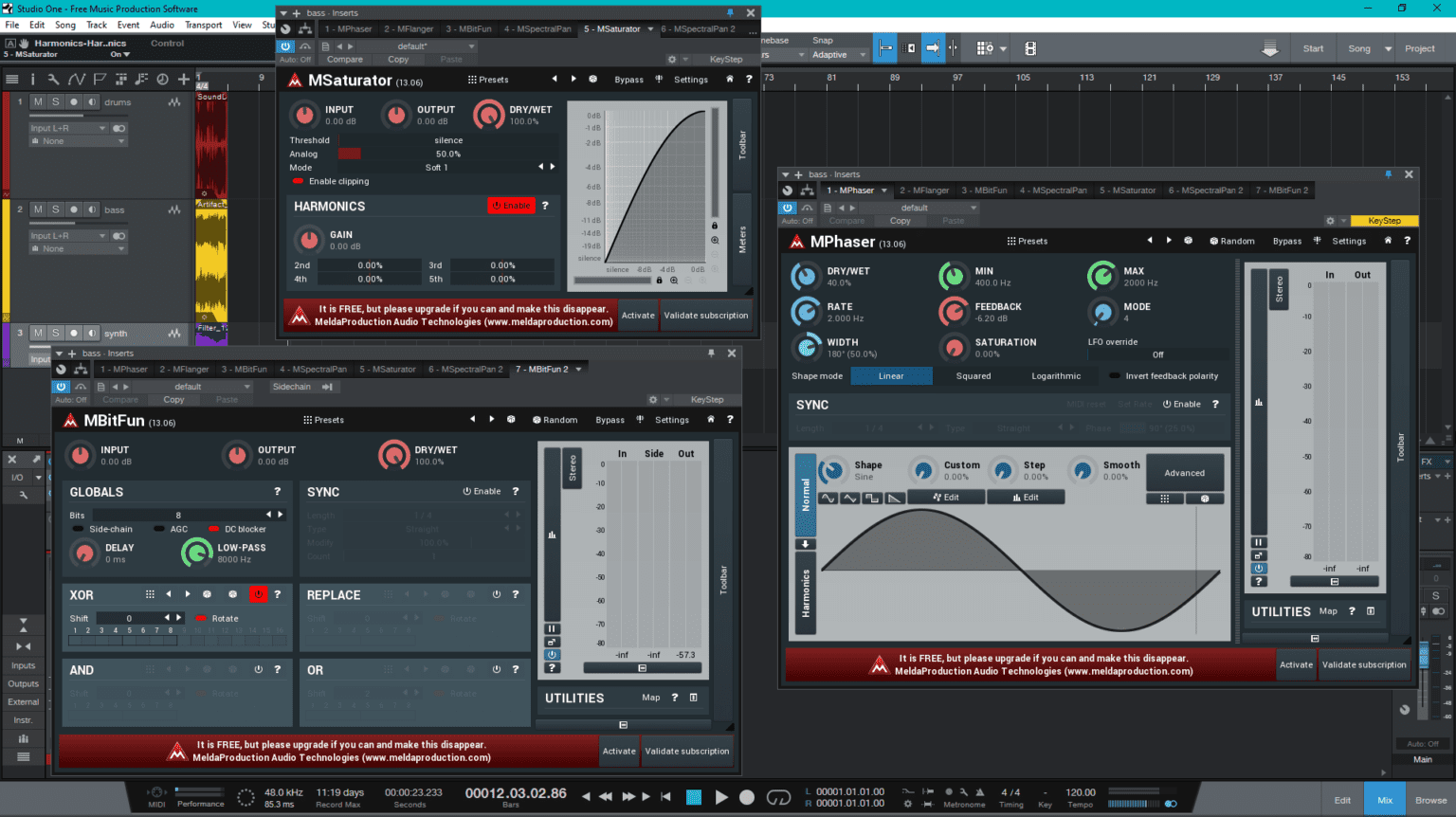The width and height of the screenshot is (1456, 817).
Task: Enable Invert feedback polarity in MPhaser
Action: click(1164, 376)
